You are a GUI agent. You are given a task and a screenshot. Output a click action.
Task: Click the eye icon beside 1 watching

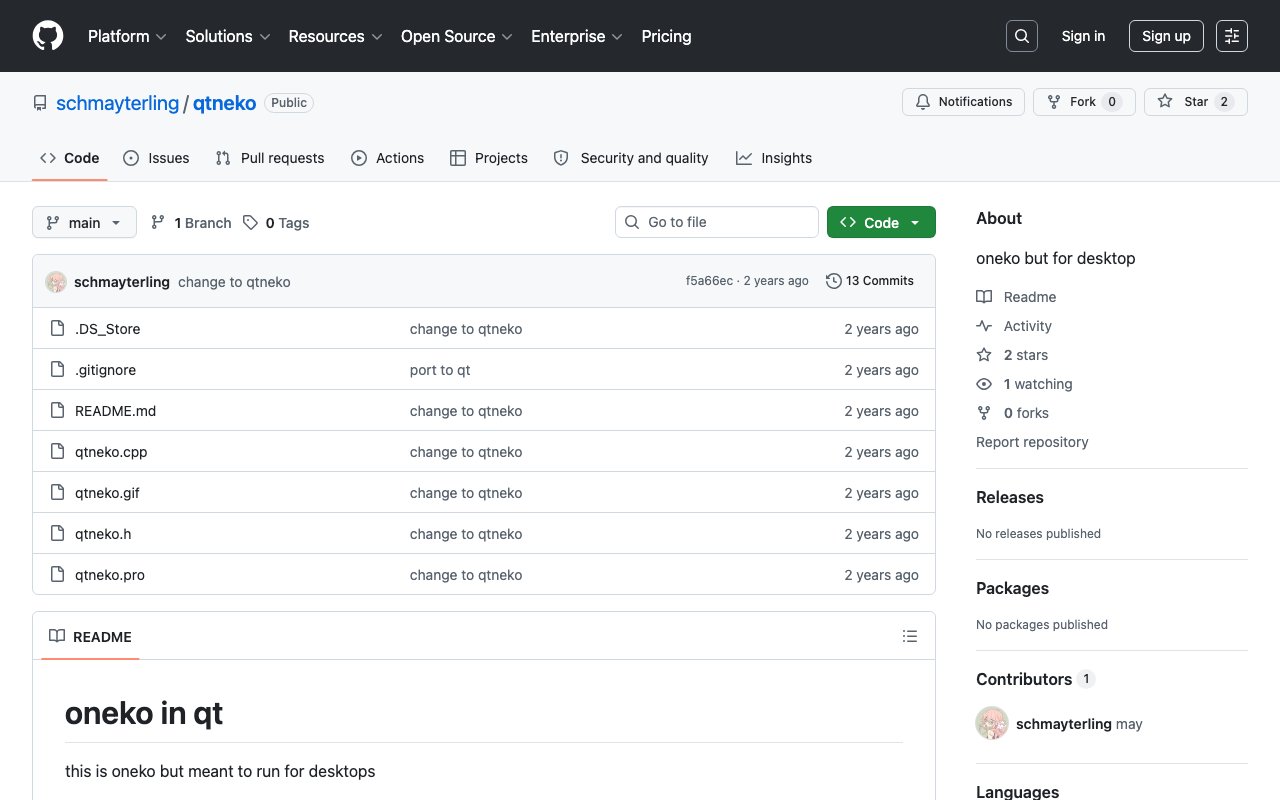click(984, 384)
